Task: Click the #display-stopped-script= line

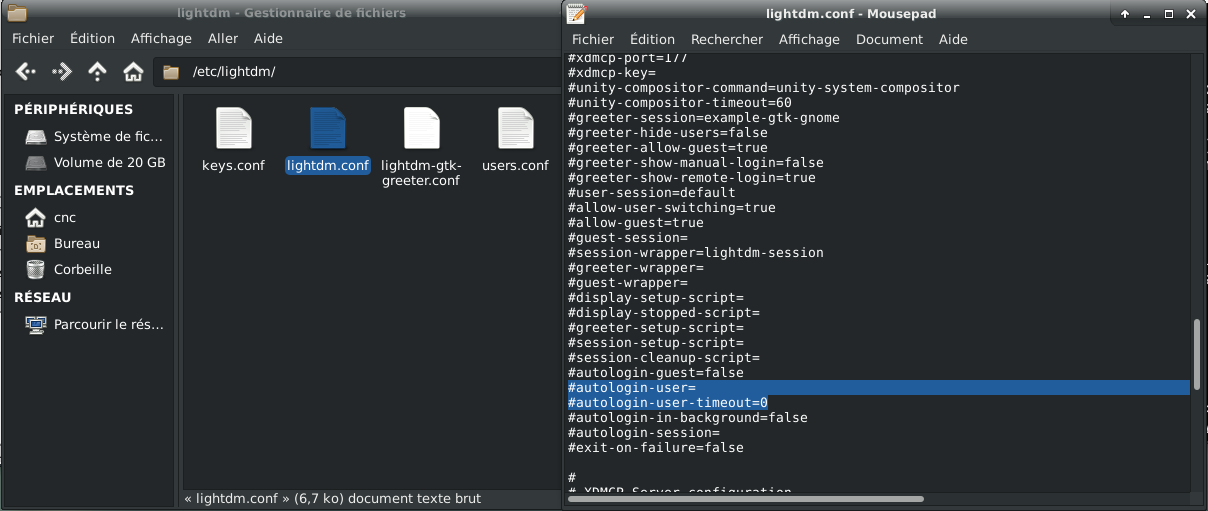Action: pyautogui.click(x=663, y=312)
